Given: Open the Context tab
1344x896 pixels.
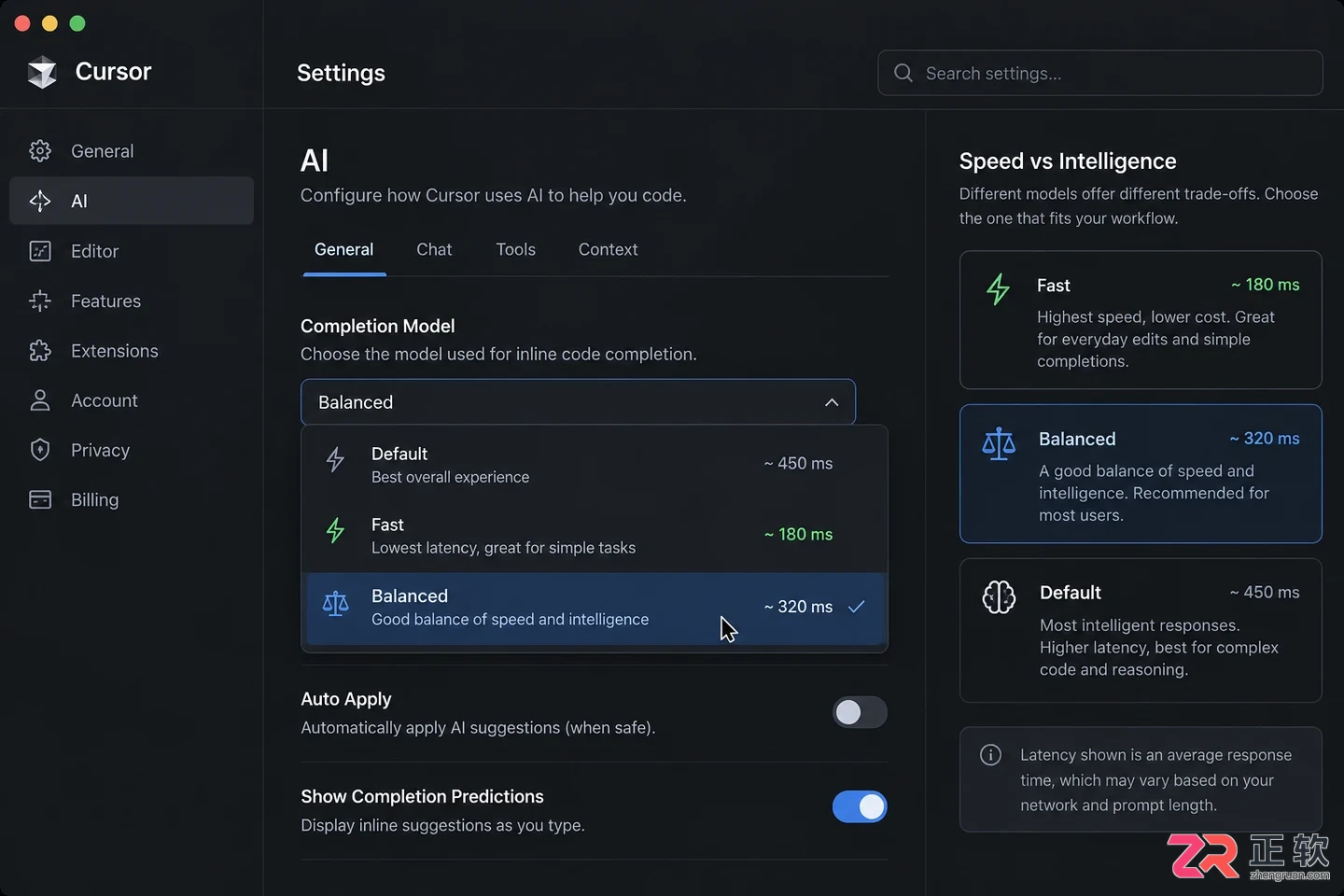Looking at the screenshot, I should point(608,250).
